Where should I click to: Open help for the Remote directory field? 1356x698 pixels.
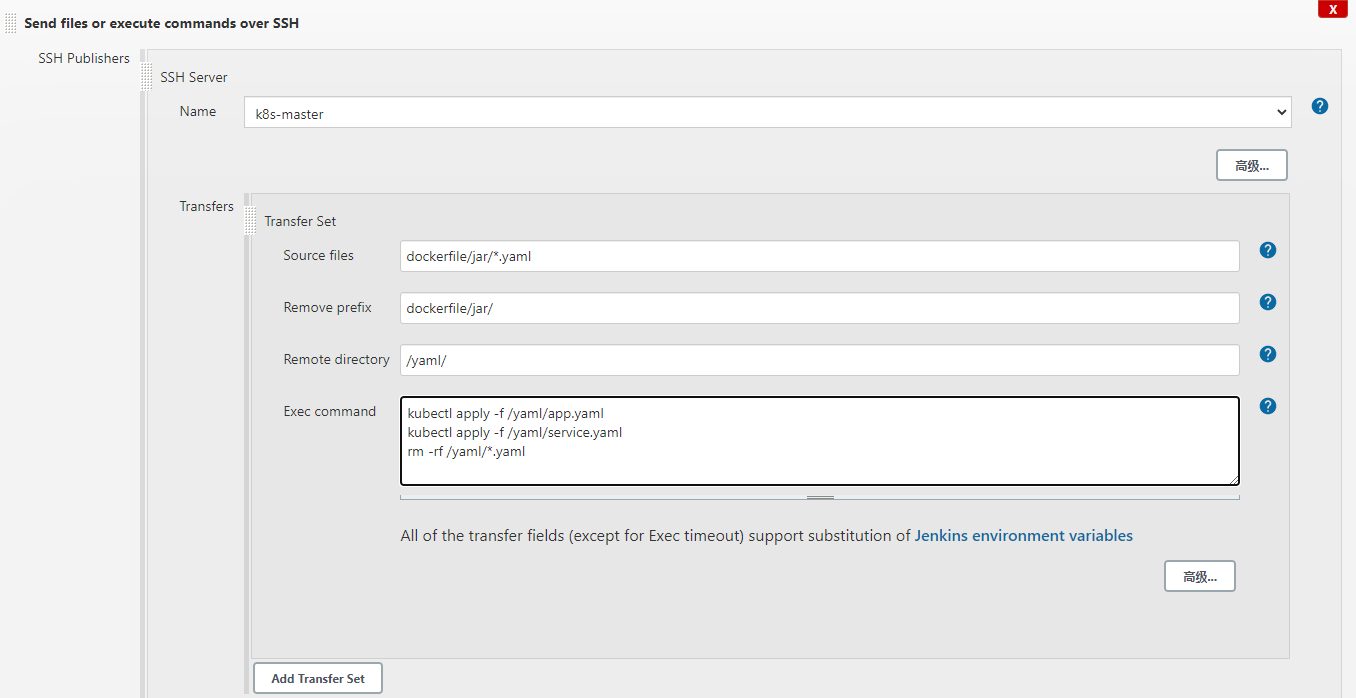coord(1267,354)
